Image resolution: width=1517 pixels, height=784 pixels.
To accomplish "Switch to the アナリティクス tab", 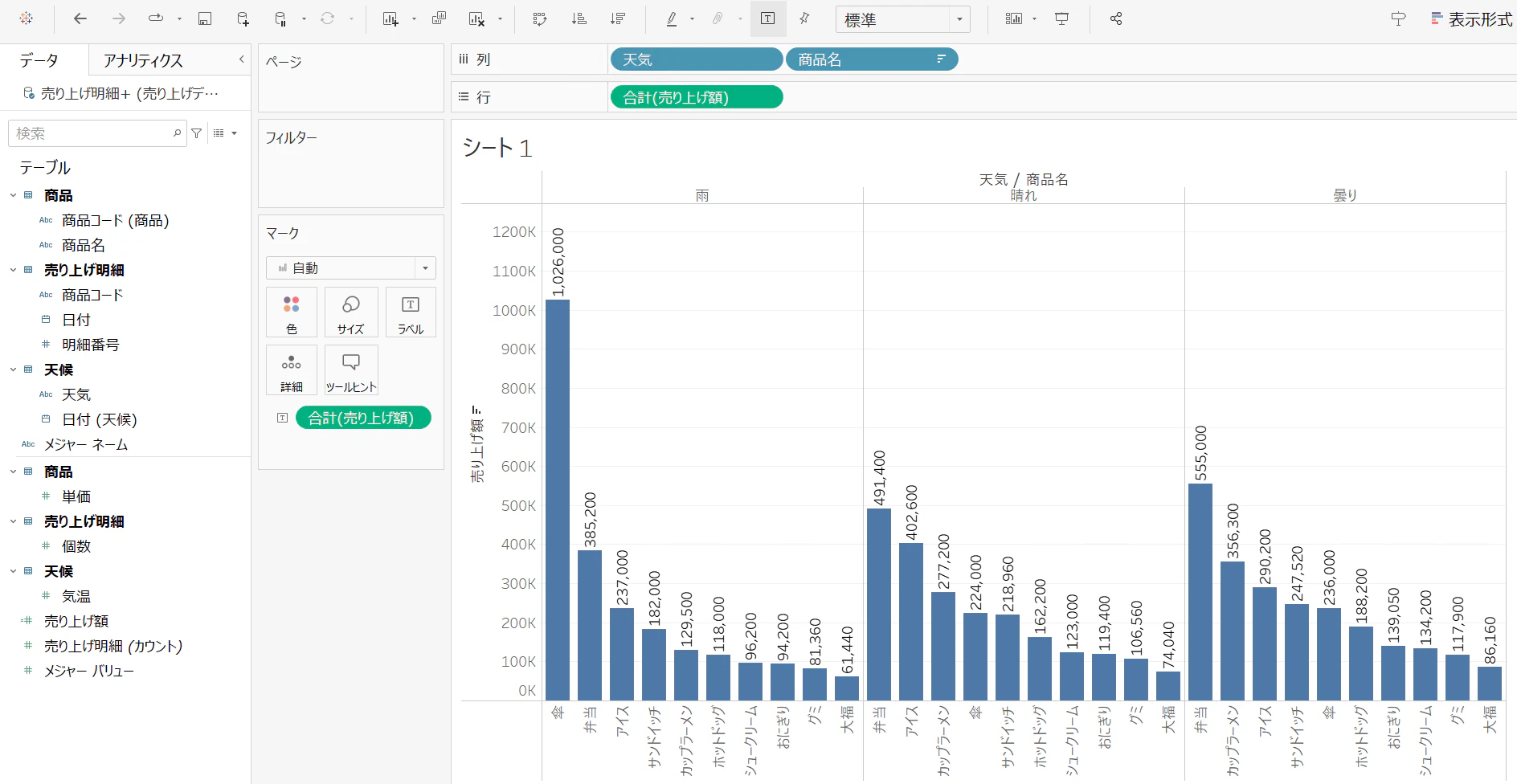I will tap(143, 60).
